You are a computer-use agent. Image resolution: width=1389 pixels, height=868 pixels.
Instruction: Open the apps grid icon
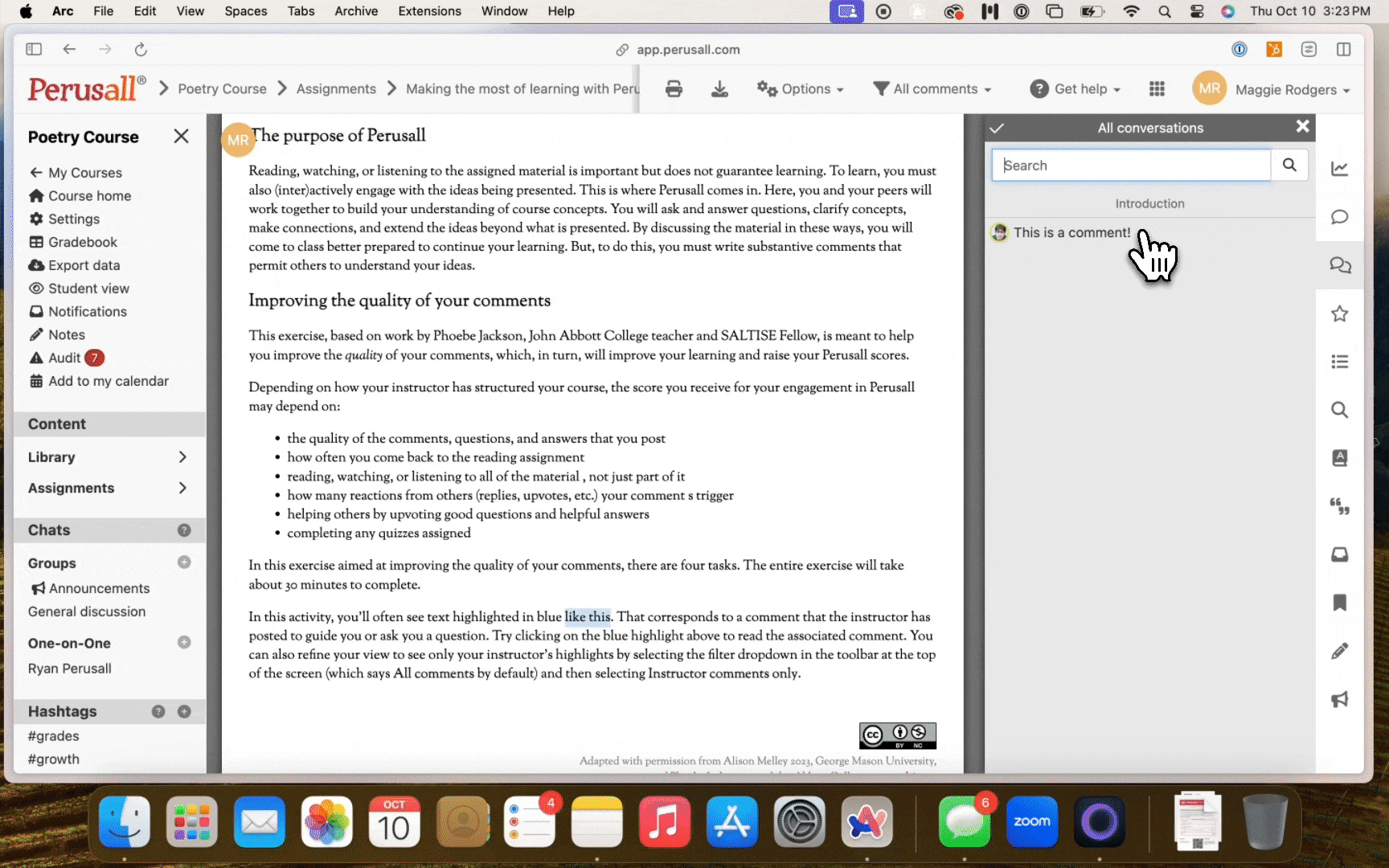1157,89
